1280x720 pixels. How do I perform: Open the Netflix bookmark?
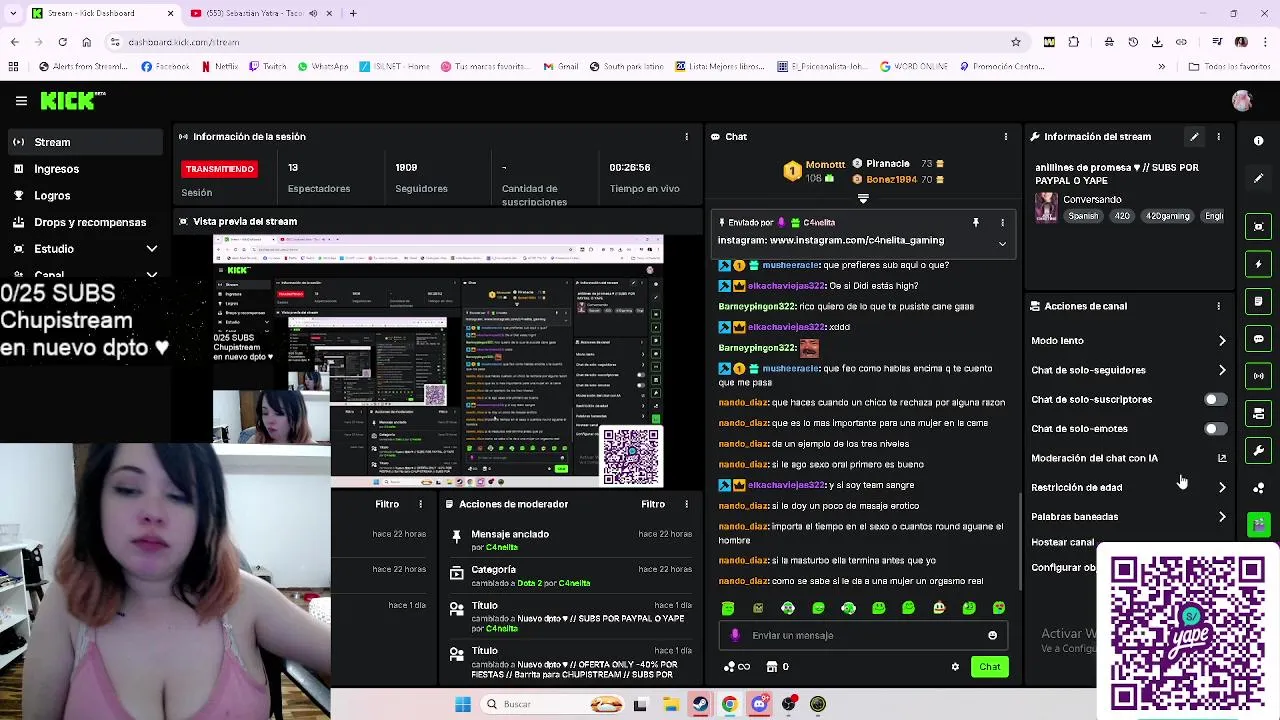[220, 67]
